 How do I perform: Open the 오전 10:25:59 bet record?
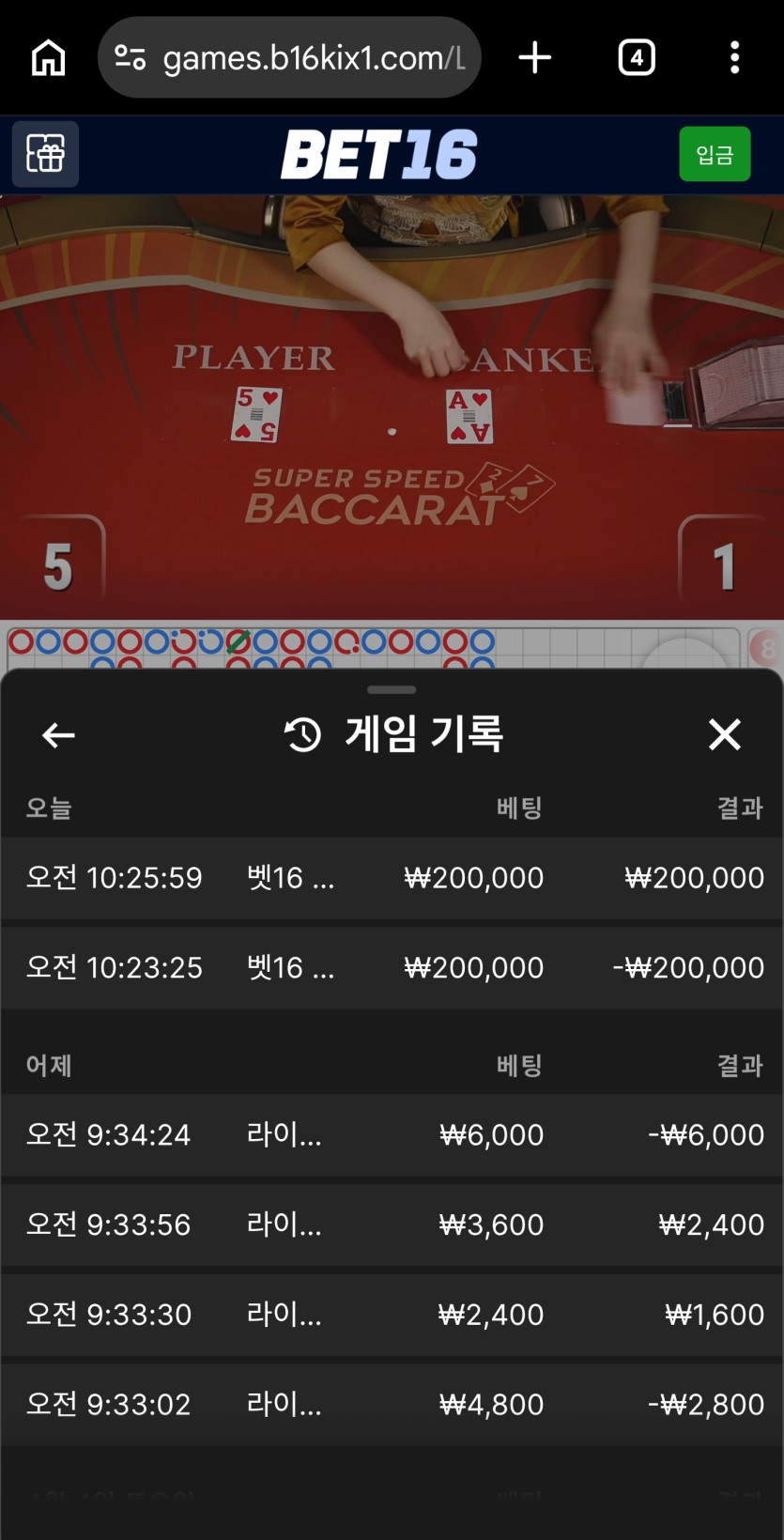(392, 878)
